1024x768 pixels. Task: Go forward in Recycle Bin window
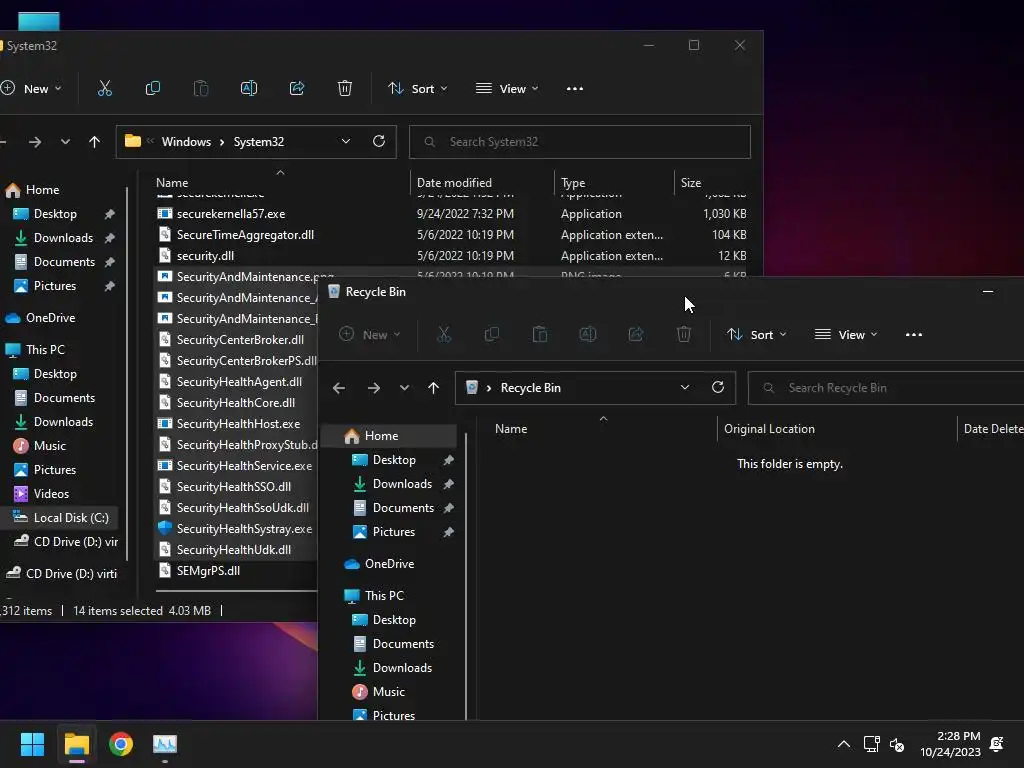[x=374, y=388]
